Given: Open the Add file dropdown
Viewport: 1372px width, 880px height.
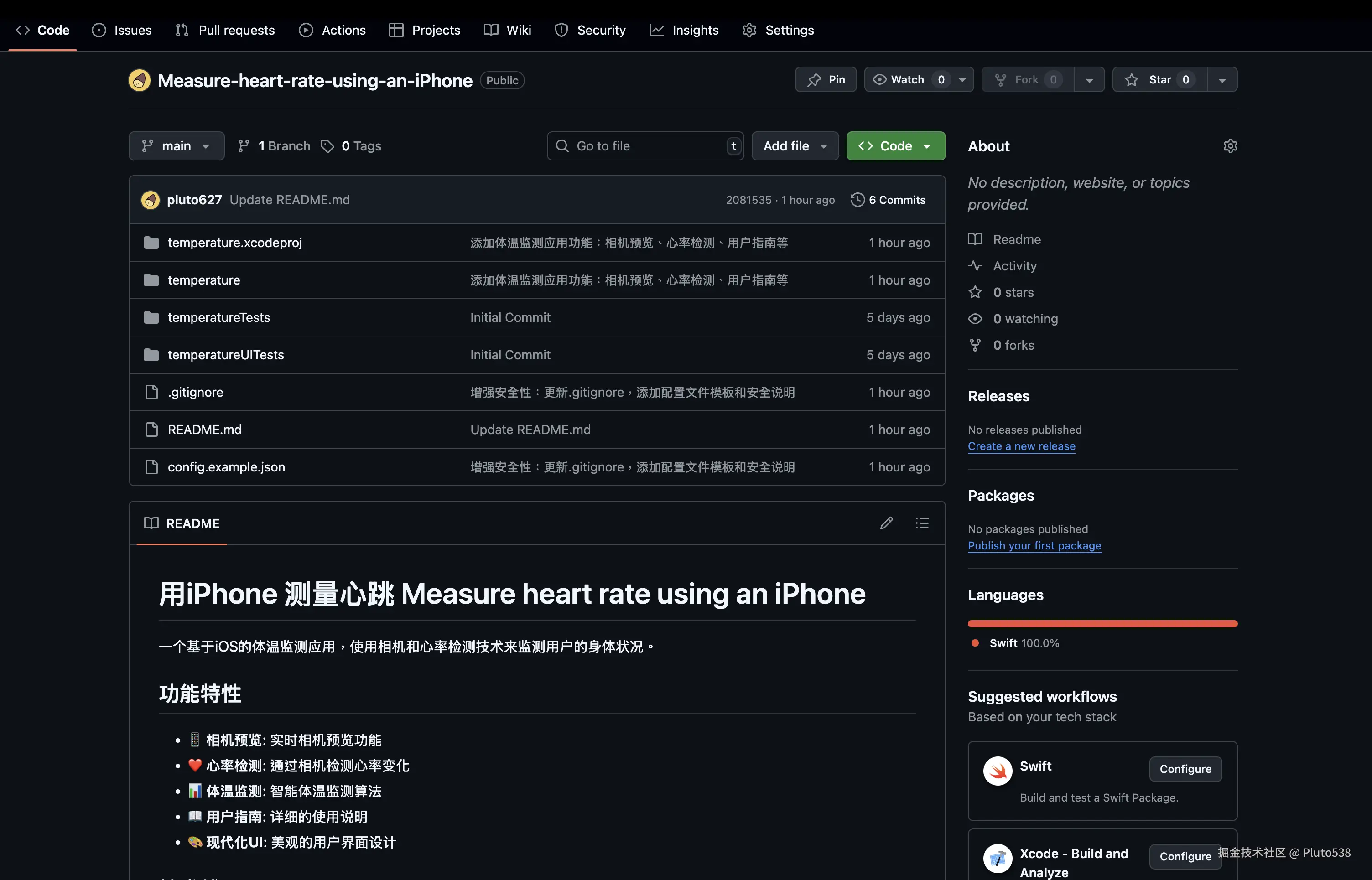Looking at the screenshot, I should point(795,146).
